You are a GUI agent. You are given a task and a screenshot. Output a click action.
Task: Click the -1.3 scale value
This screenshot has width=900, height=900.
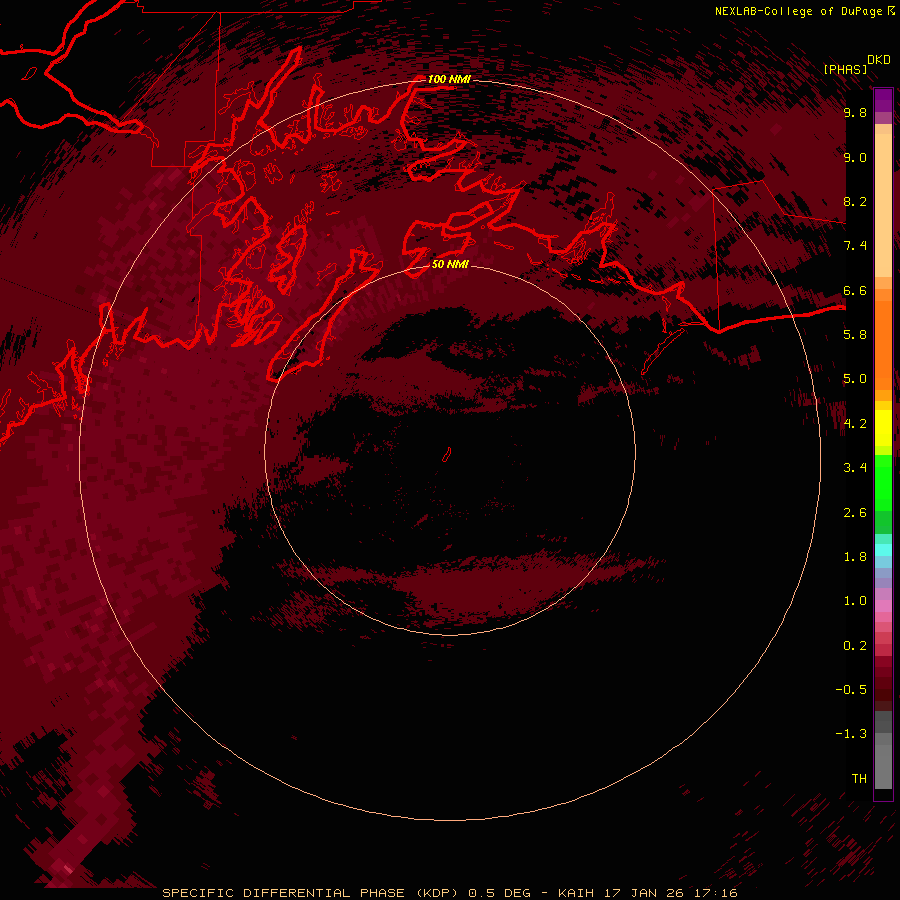tap(851, 734)
